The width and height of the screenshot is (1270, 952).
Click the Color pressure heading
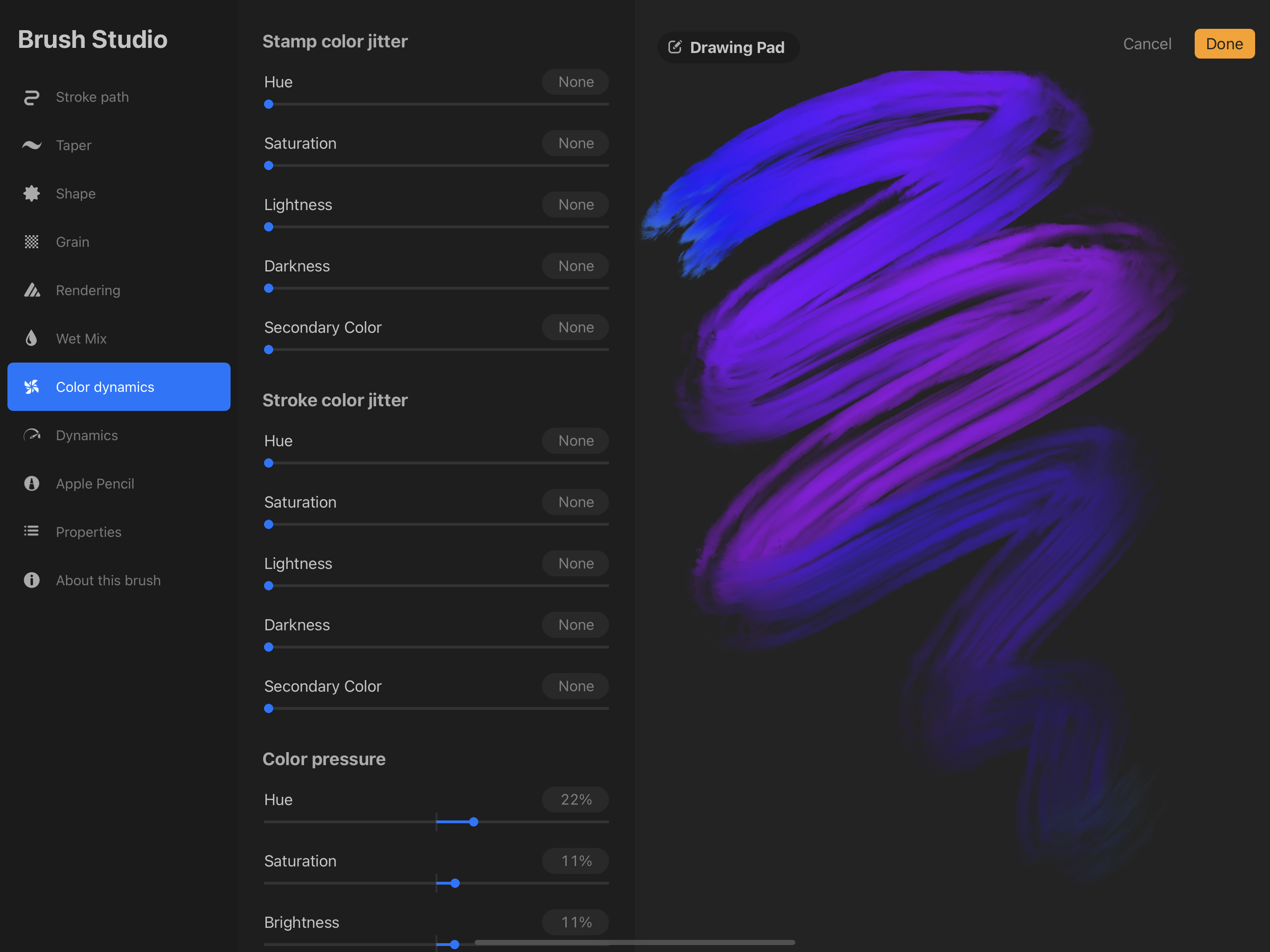[x=324, y=759]
